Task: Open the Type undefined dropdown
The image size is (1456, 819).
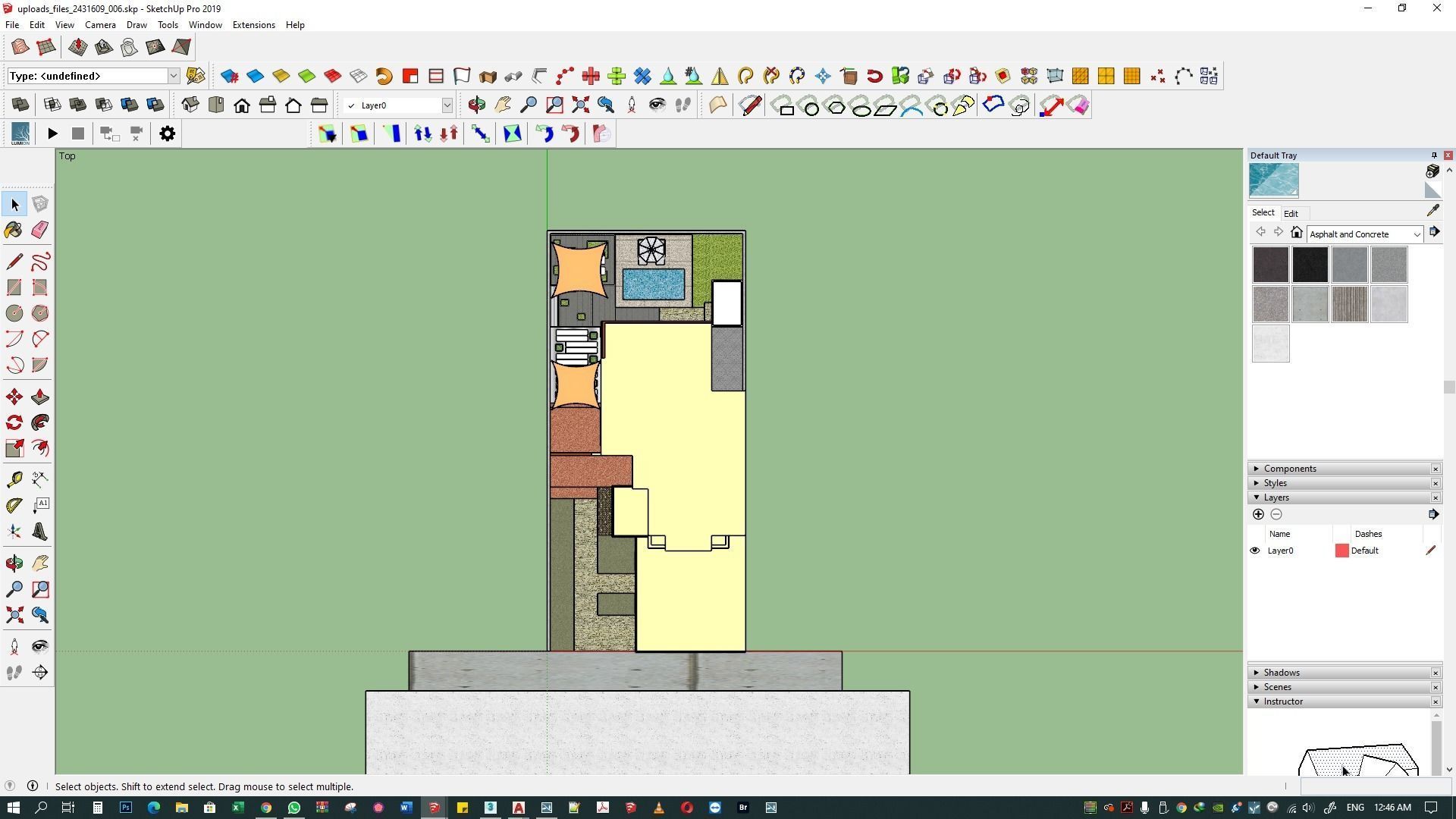Action: coord(173,76)
